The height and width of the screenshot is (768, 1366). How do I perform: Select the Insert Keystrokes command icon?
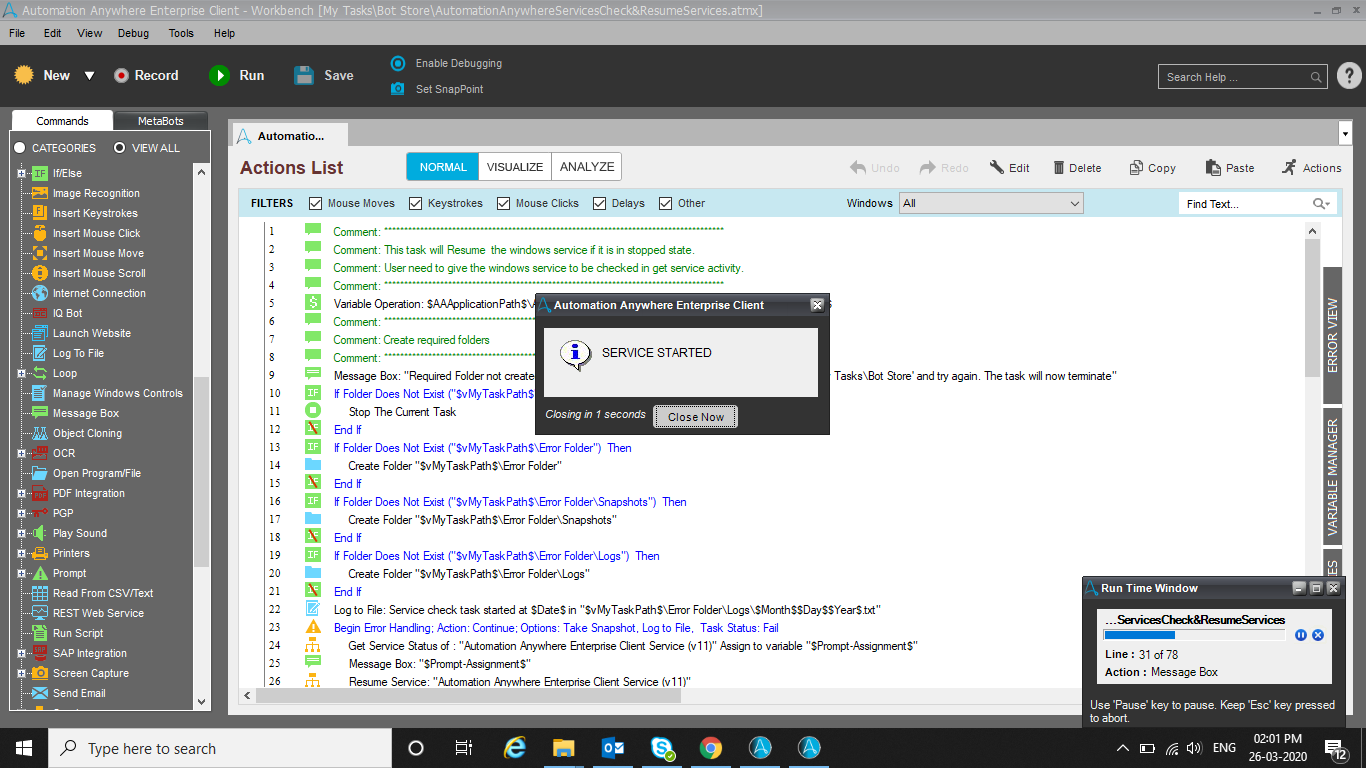coord(40,213)
